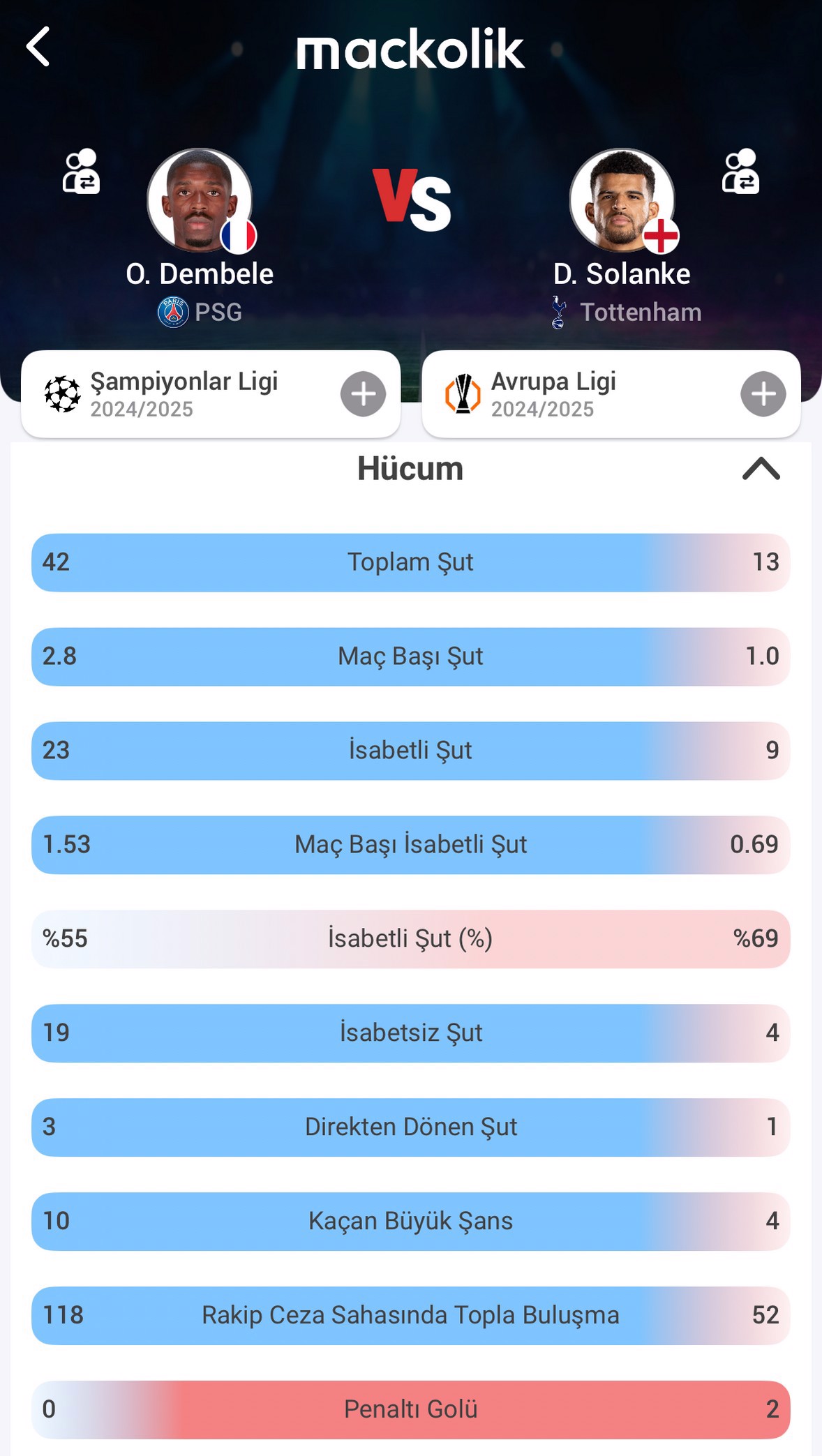The width and height of the screenshot is (822, 1456).
Task: Open D. Solanke name link
Action: tap(622, 274)
